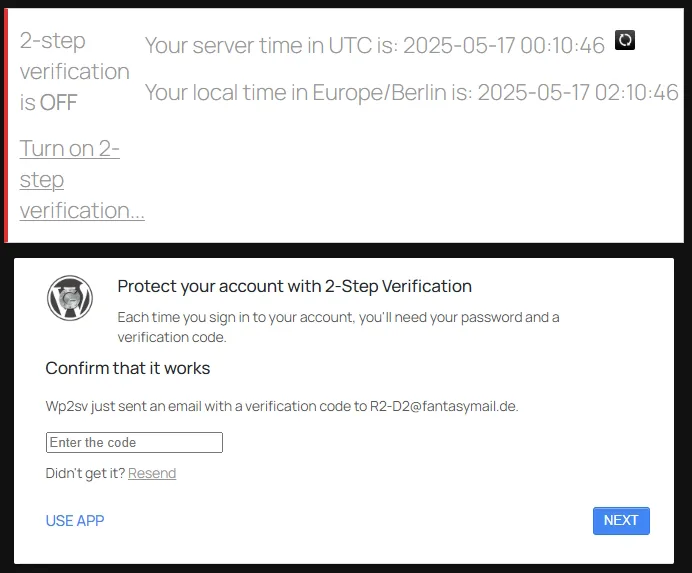This screenshot has height=573, width=692.
Task: Click the 'Your local time in Europe/Berlin is:' label
Action: [308, 93]
